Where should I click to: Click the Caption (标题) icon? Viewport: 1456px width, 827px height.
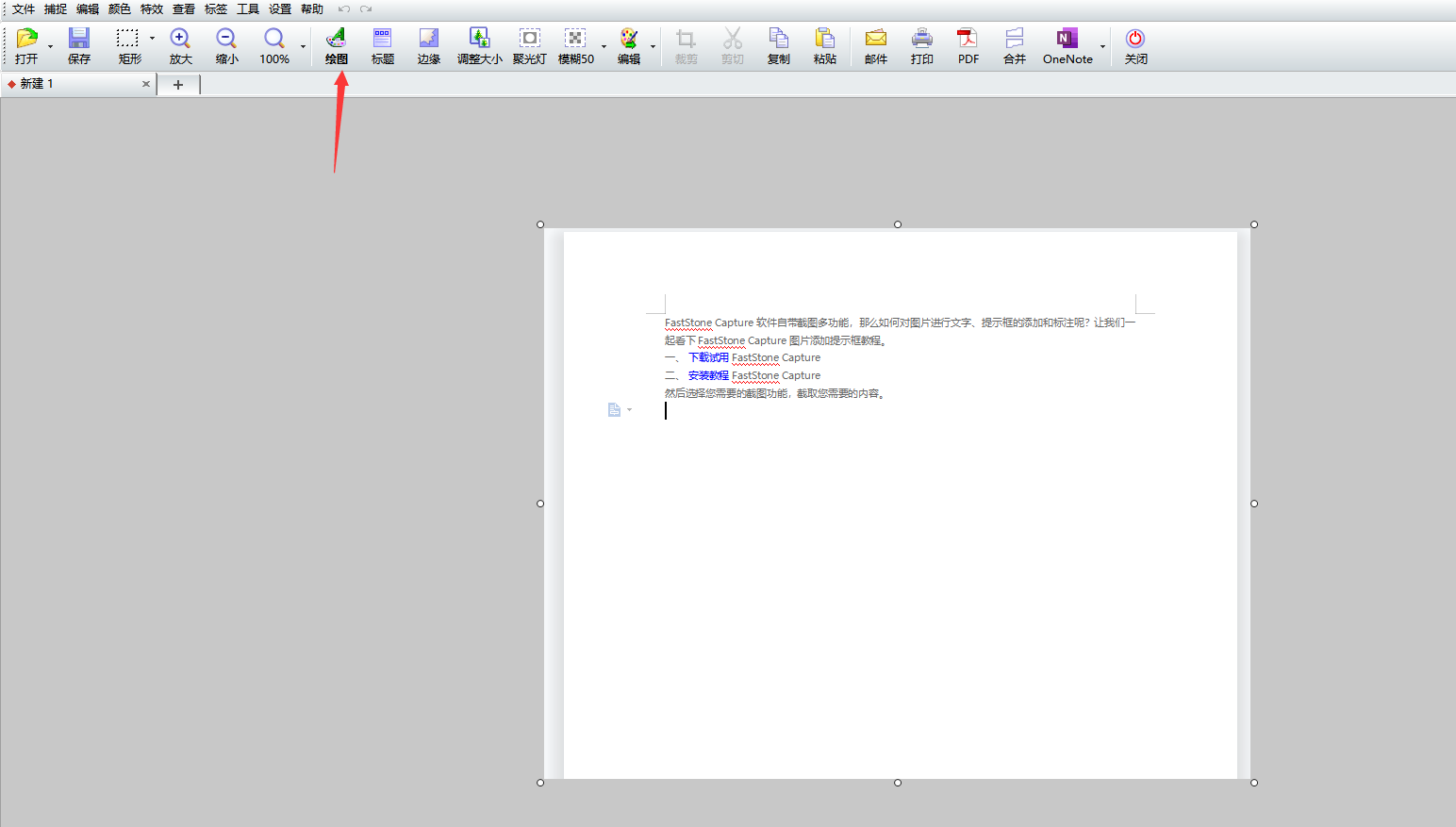(382, 38)
